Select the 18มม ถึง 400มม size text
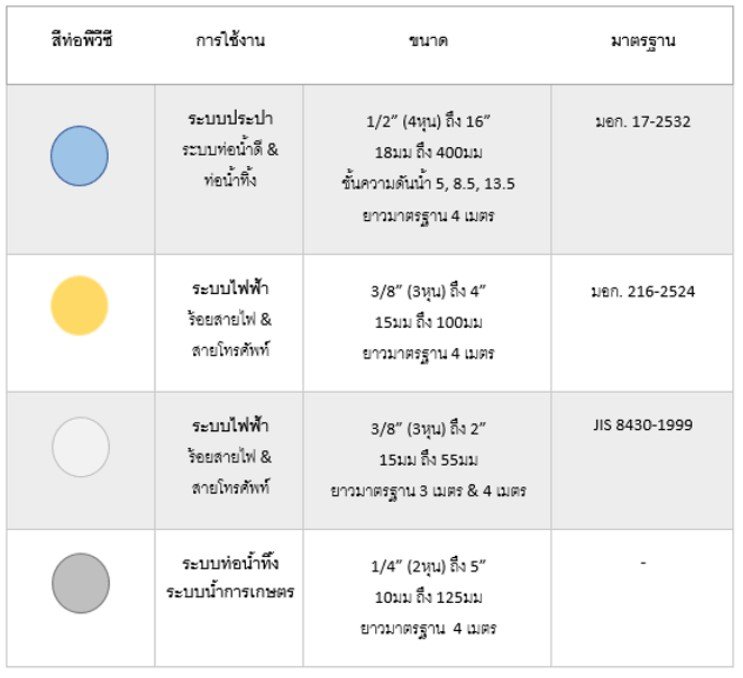This screenshot has width=743, height=678. pyautogui.click(x=427, y=153)
